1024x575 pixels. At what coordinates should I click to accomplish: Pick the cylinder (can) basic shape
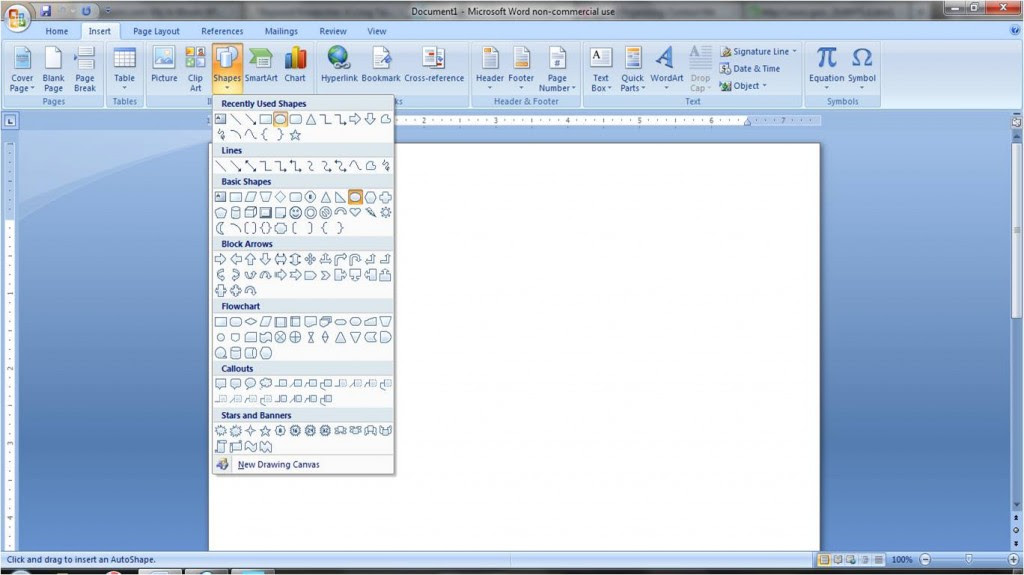point(235,212)
